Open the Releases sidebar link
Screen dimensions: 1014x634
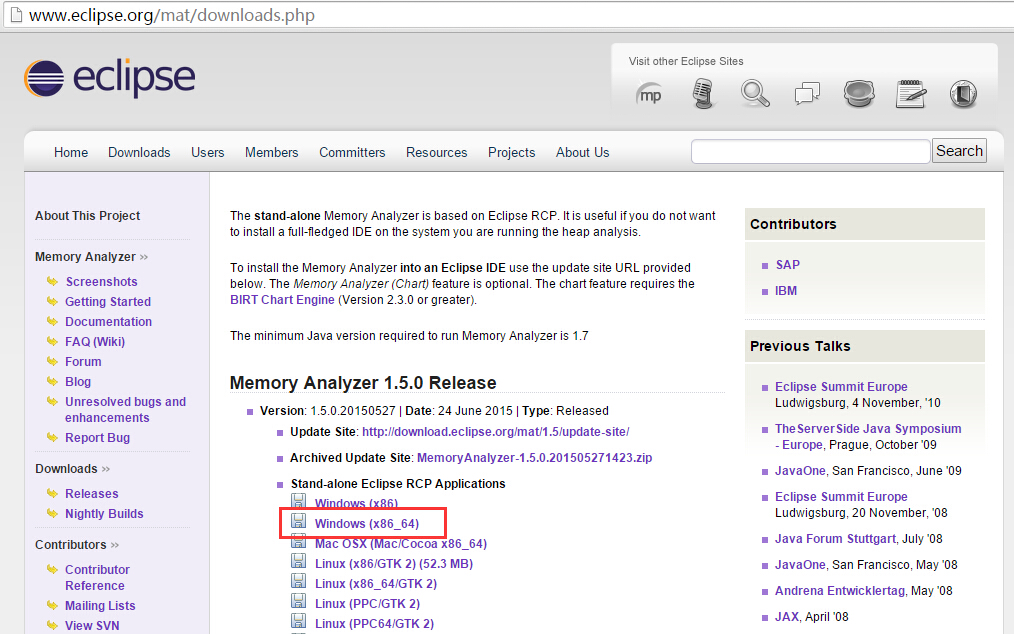pyautogui.click(x=92, y=494)
